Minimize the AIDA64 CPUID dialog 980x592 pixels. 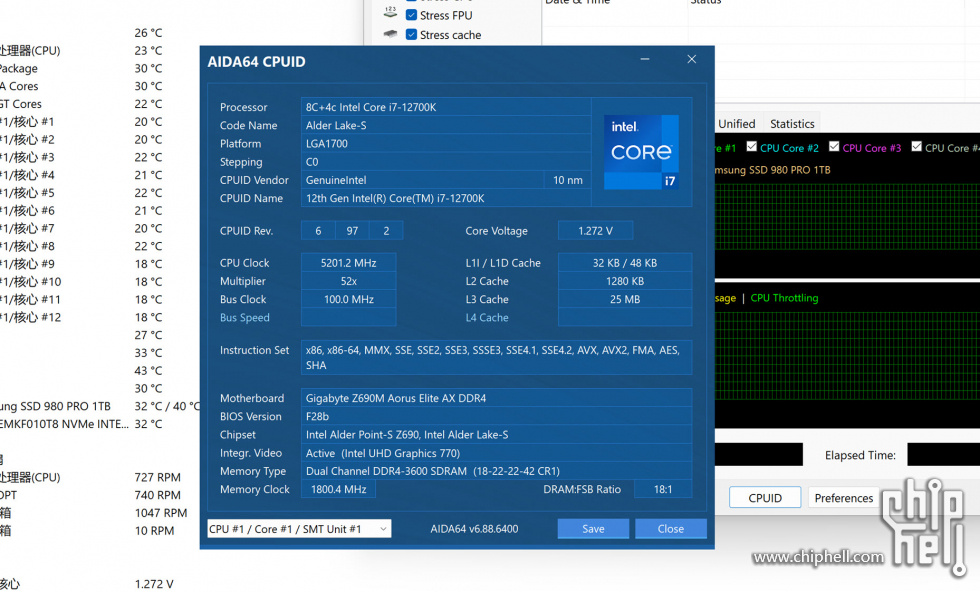[x=645, y=59]
